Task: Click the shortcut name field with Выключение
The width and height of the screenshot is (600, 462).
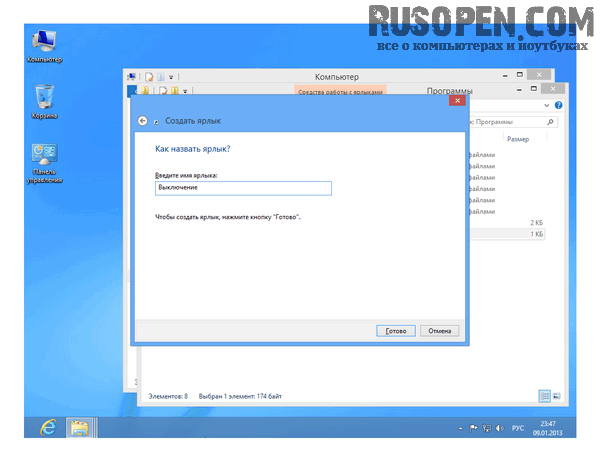Action: (243, 187)
